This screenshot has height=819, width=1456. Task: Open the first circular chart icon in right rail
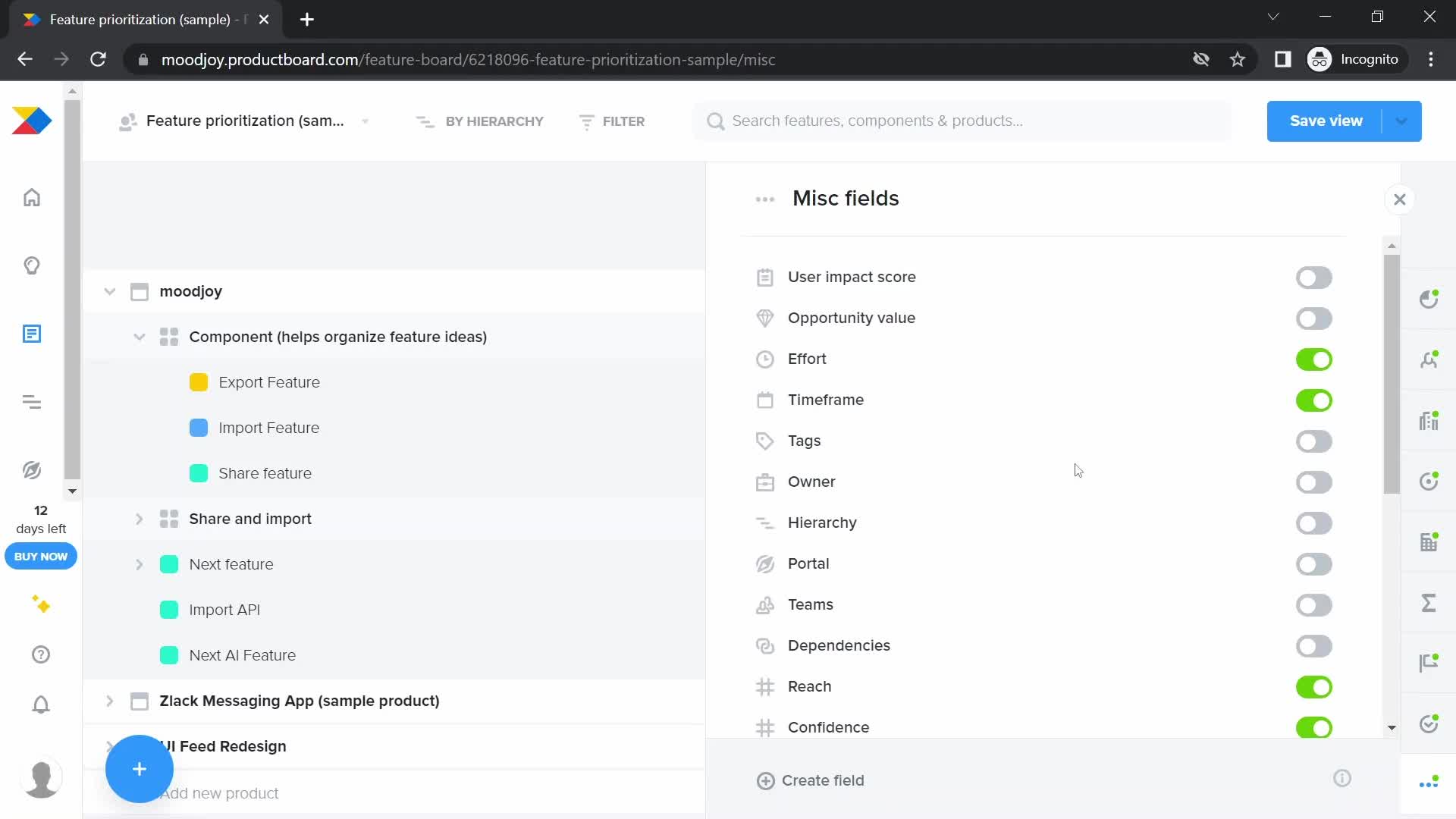point(1429,300)
